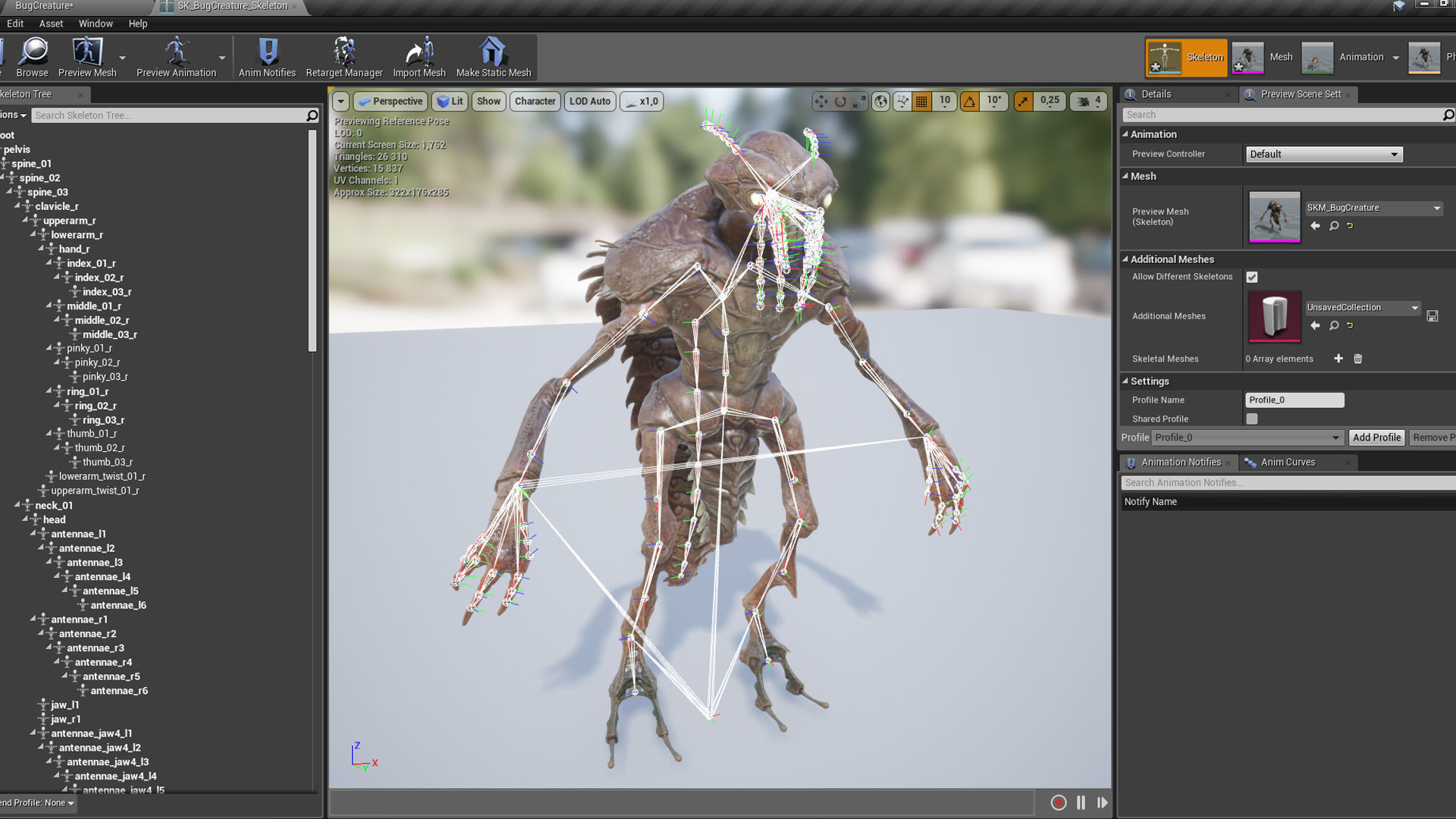The width and height of the screenshot is (1456, 819).
Task: Open the Asset menu
Action: tap(51, 24)
